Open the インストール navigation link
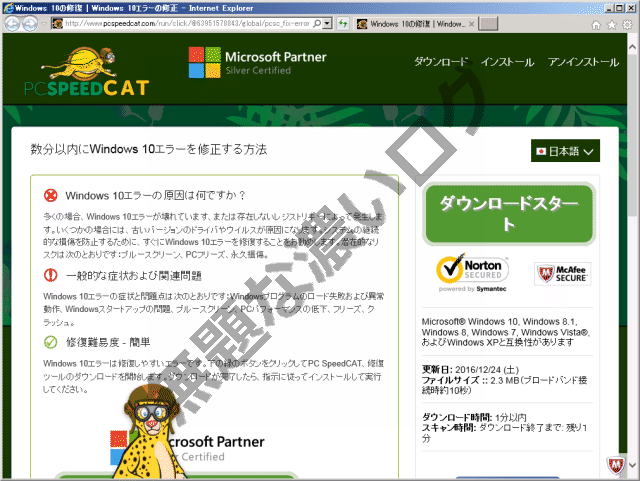The image size is (640, 481). click(x=507, y=62)
